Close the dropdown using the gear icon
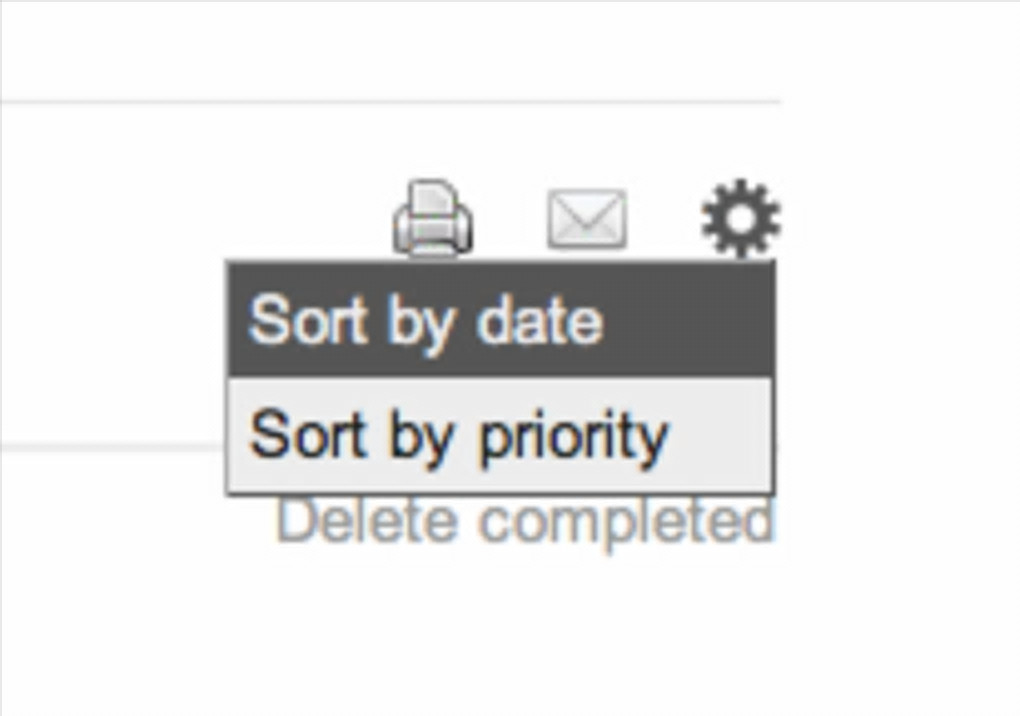 [740, 218]
